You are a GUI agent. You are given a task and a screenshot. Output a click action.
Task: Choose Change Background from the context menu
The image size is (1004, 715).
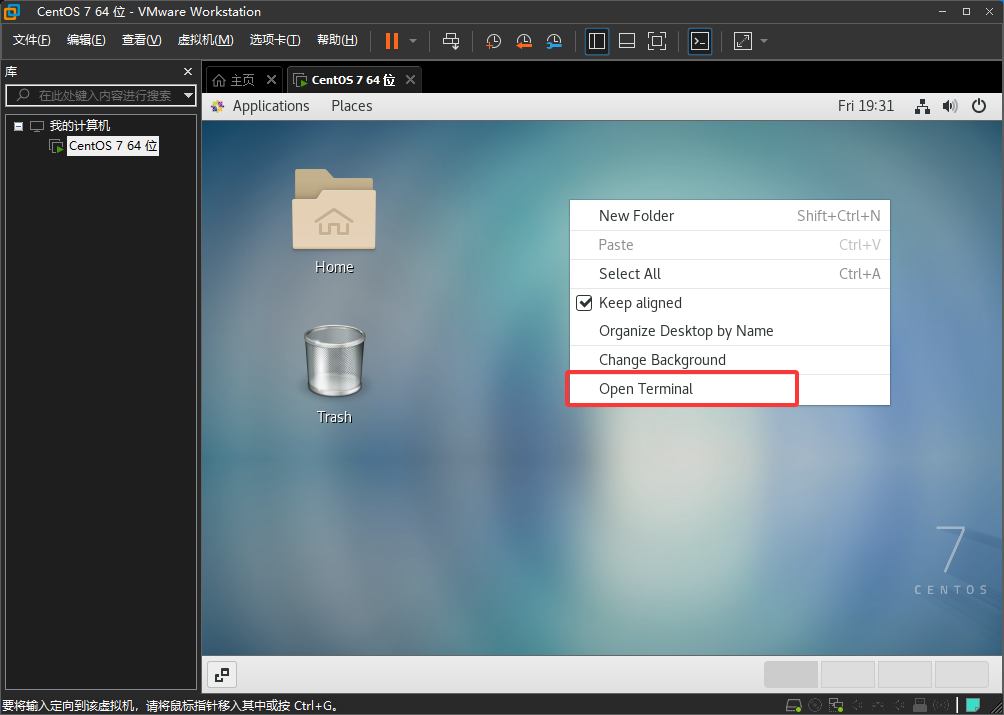coord(730,360)
